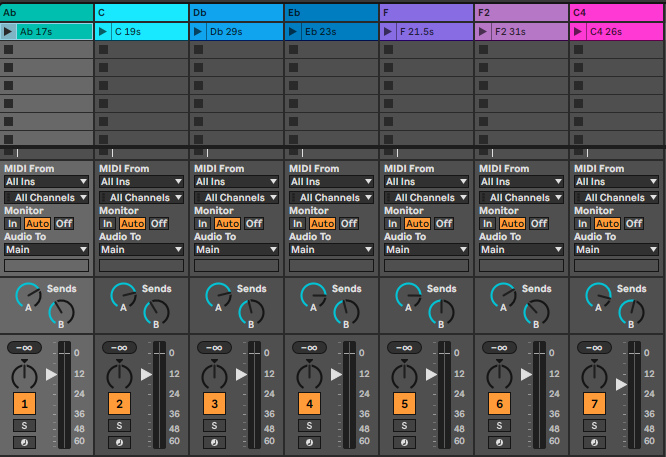Toggle track activator 7 on C4 track
The height and width of the screenshot is (457, 666).
594,403
